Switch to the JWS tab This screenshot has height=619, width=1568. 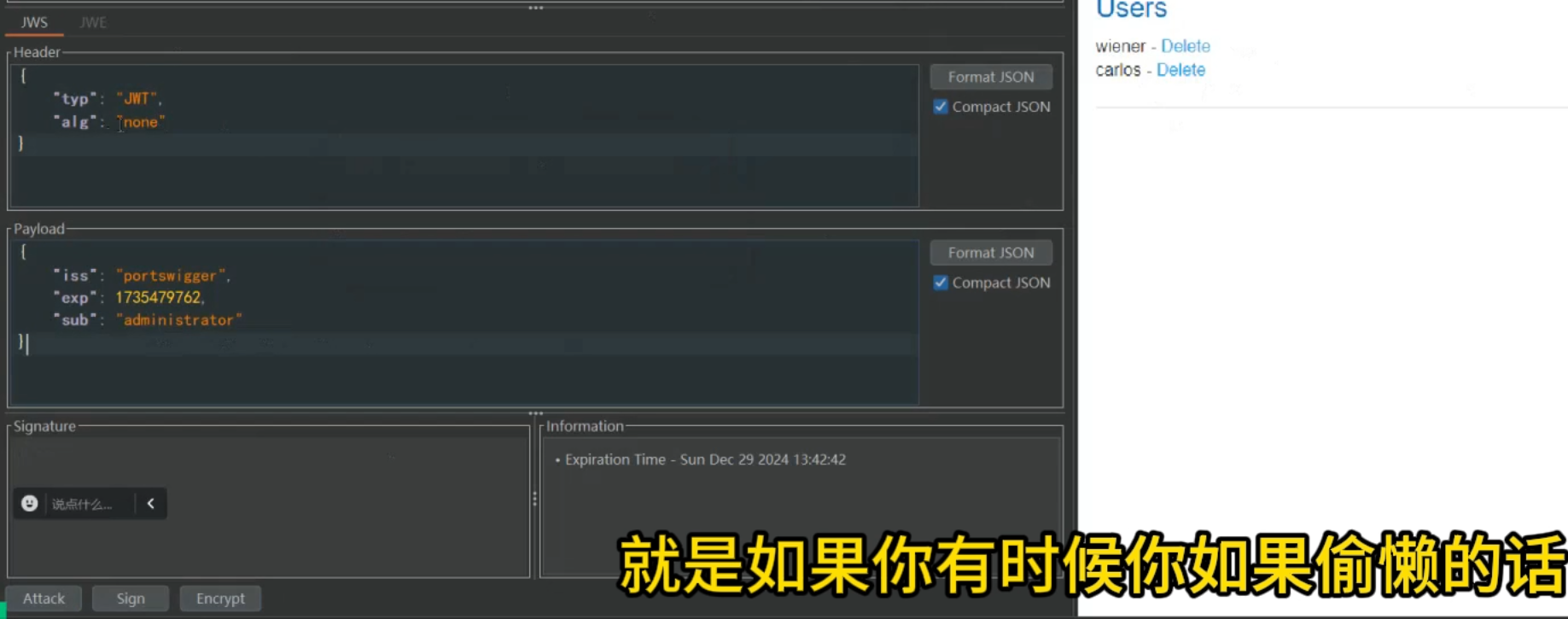click(34, 22)
